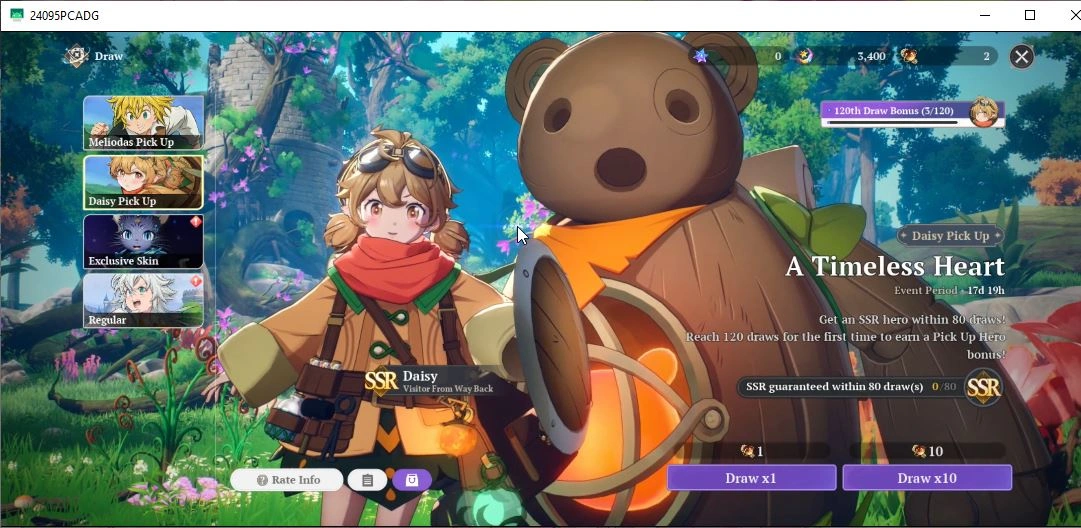
Task: Switch to the Regular banner
Action: pos(143,301)
